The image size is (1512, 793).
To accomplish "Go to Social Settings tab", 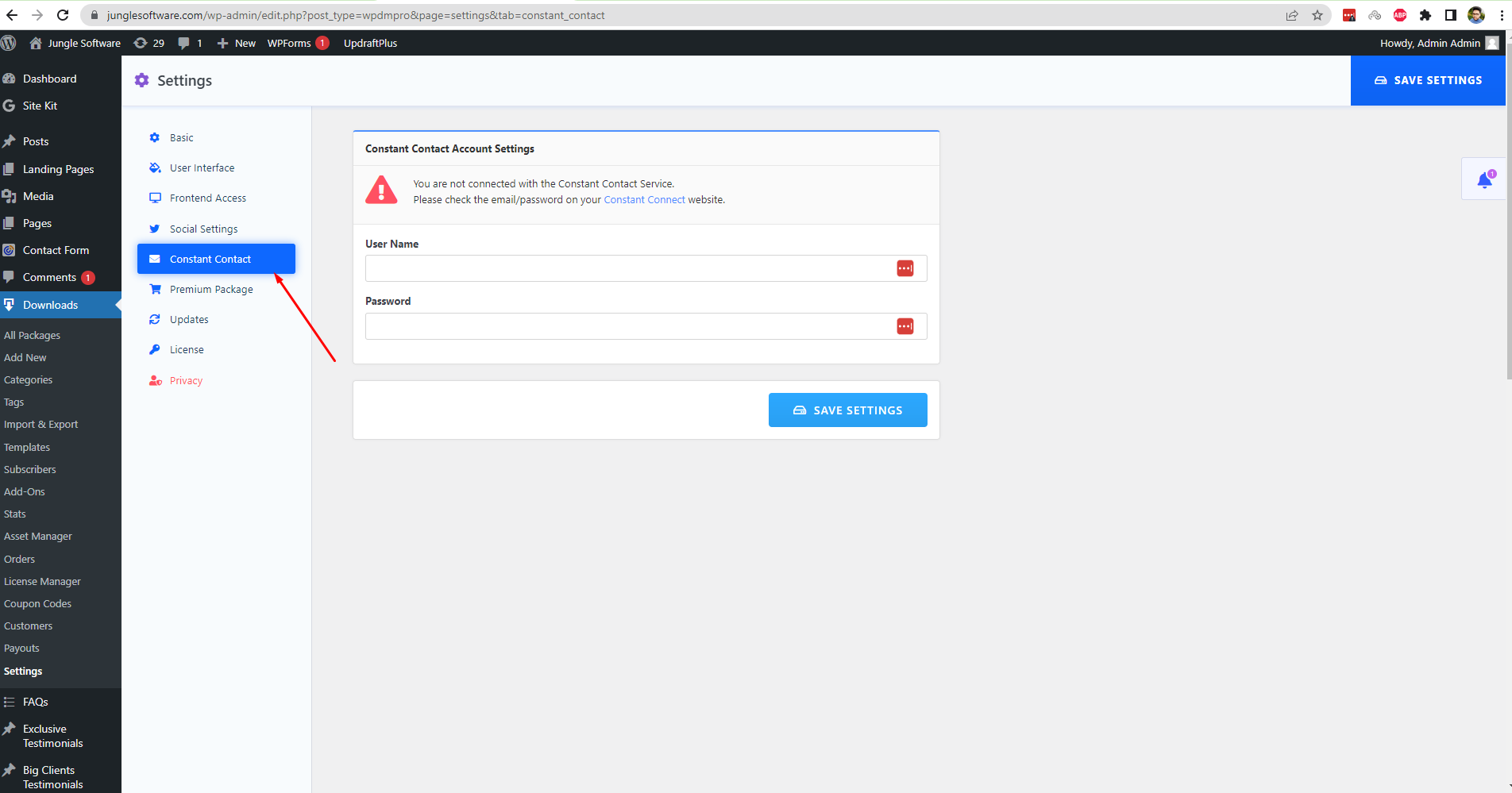I will pos(216,229).
